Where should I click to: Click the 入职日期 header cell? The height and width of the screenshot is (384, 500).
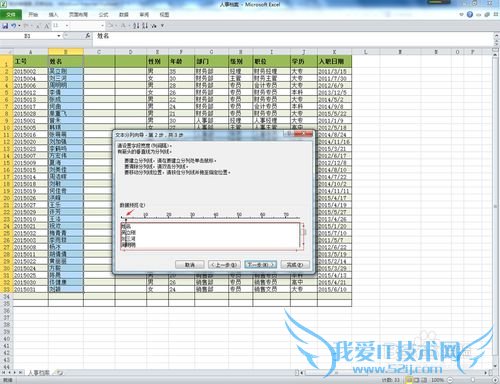pos(334,61)
